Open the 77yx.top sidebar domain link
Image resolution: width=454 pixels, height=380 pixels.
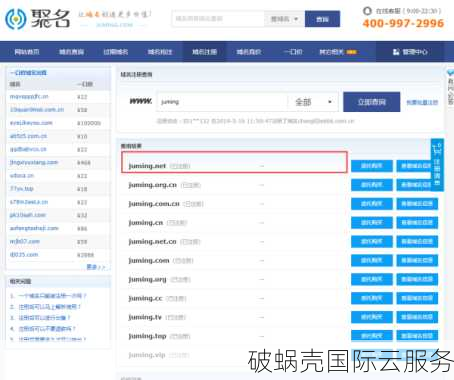22,189
